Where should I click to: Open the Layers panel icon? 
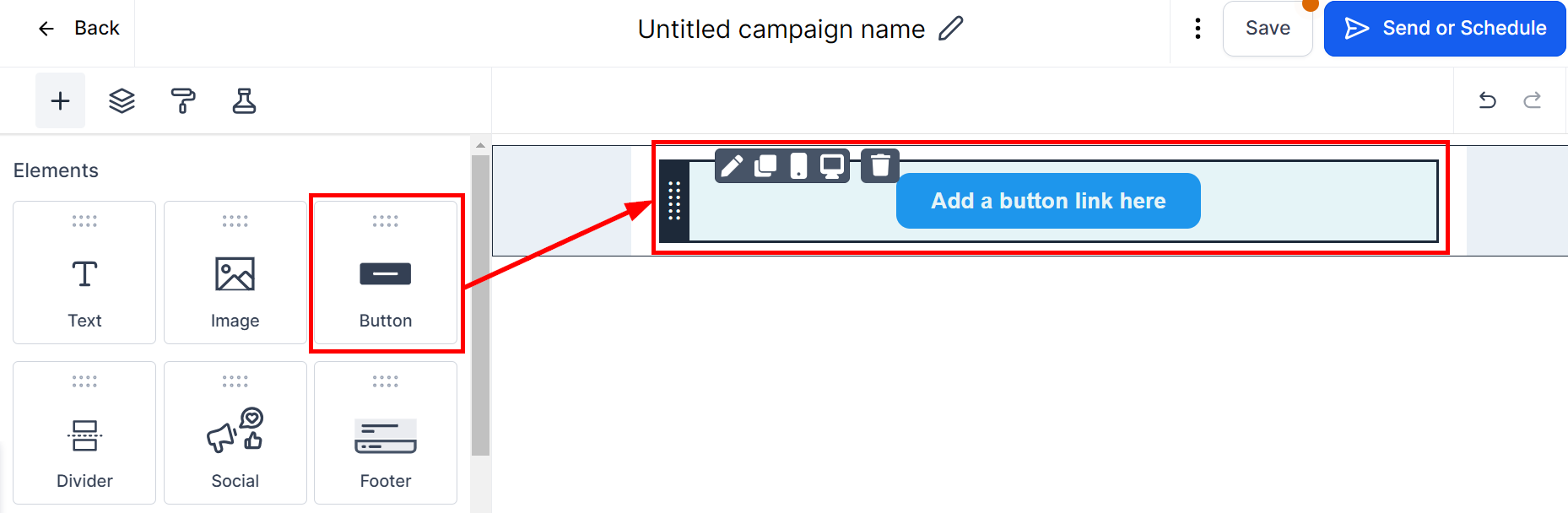tap(122, 101)
